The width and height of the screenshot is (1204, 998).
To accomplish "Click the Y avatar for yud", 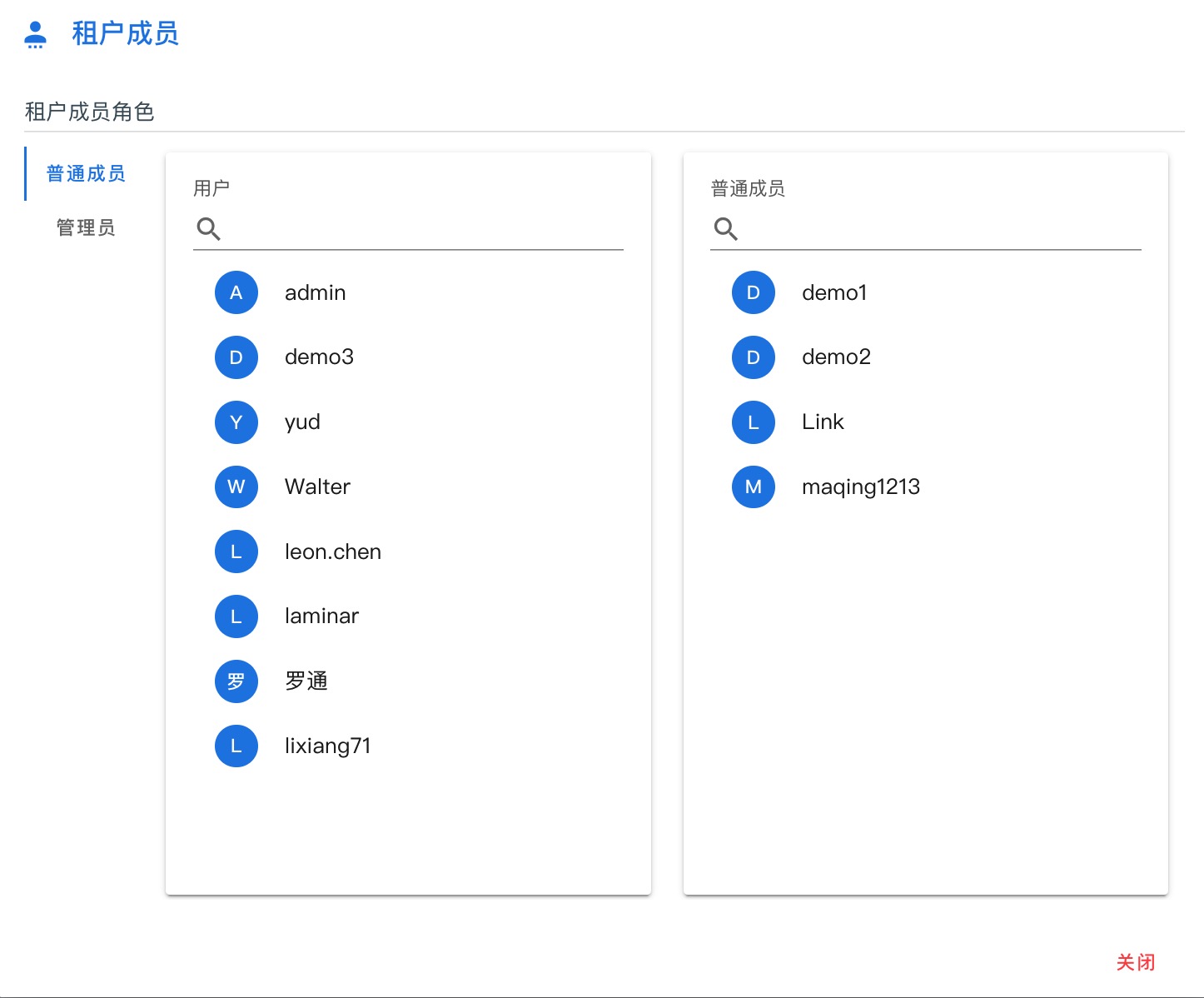I will point(236,422).
